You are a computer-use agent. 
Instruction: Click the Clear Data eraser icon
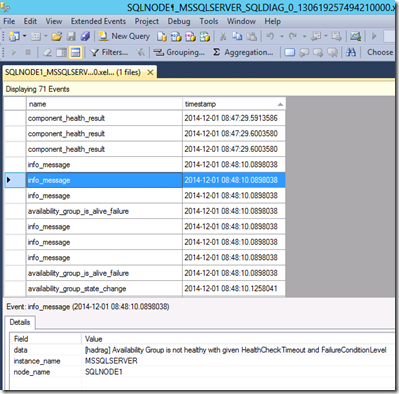tap(47, 52)
